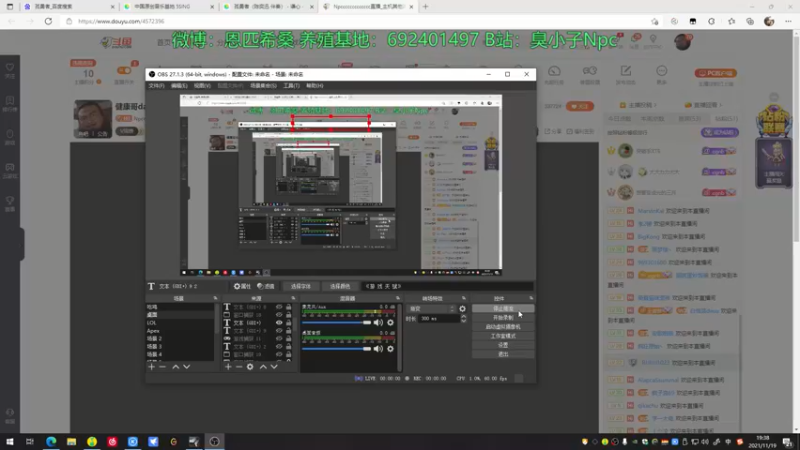Open the Edge three-dots settings menu
Viewport: 800px width, 450px height.
tap(788, 21)
